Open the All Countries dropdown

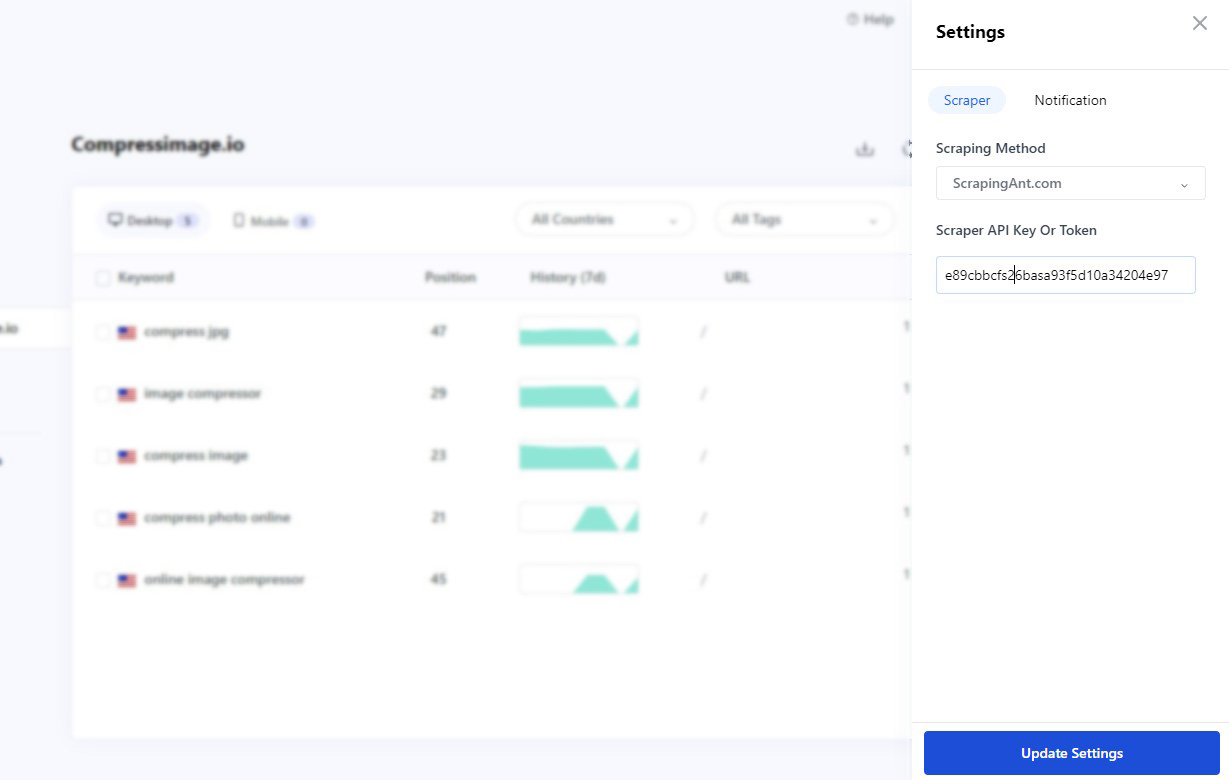click(604, 219)
